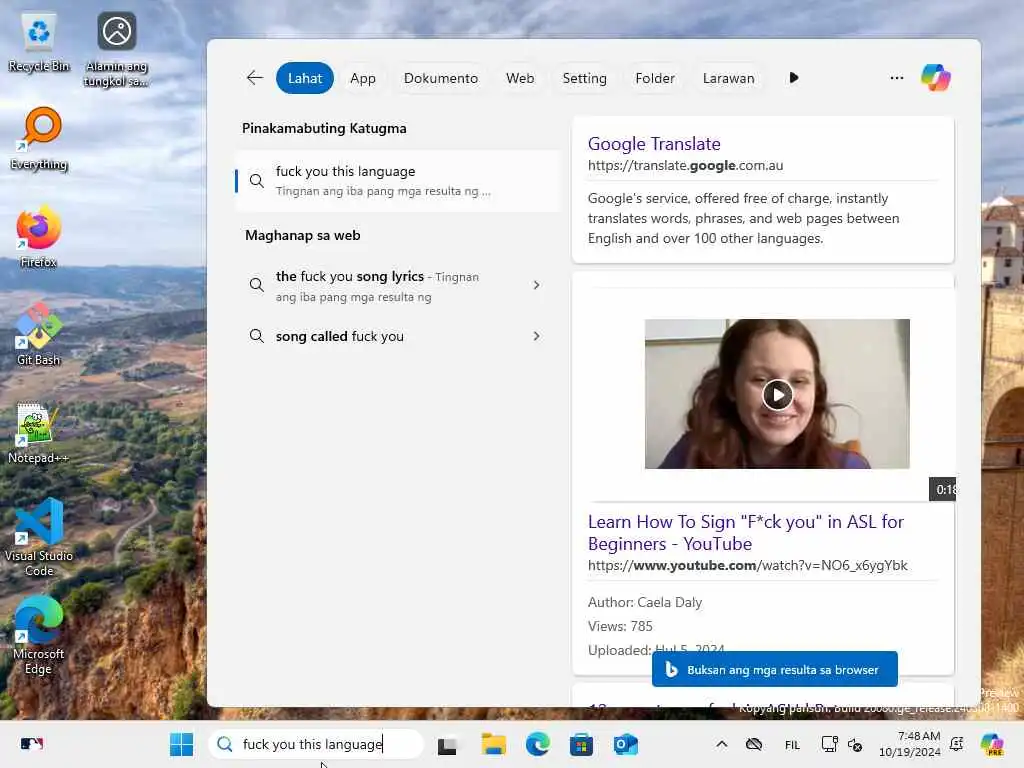Click 'Buksan ang mga resulta sa browser' button
Image resolution: width=1024 pixels, height=768 pixels.
click(775, 669)
